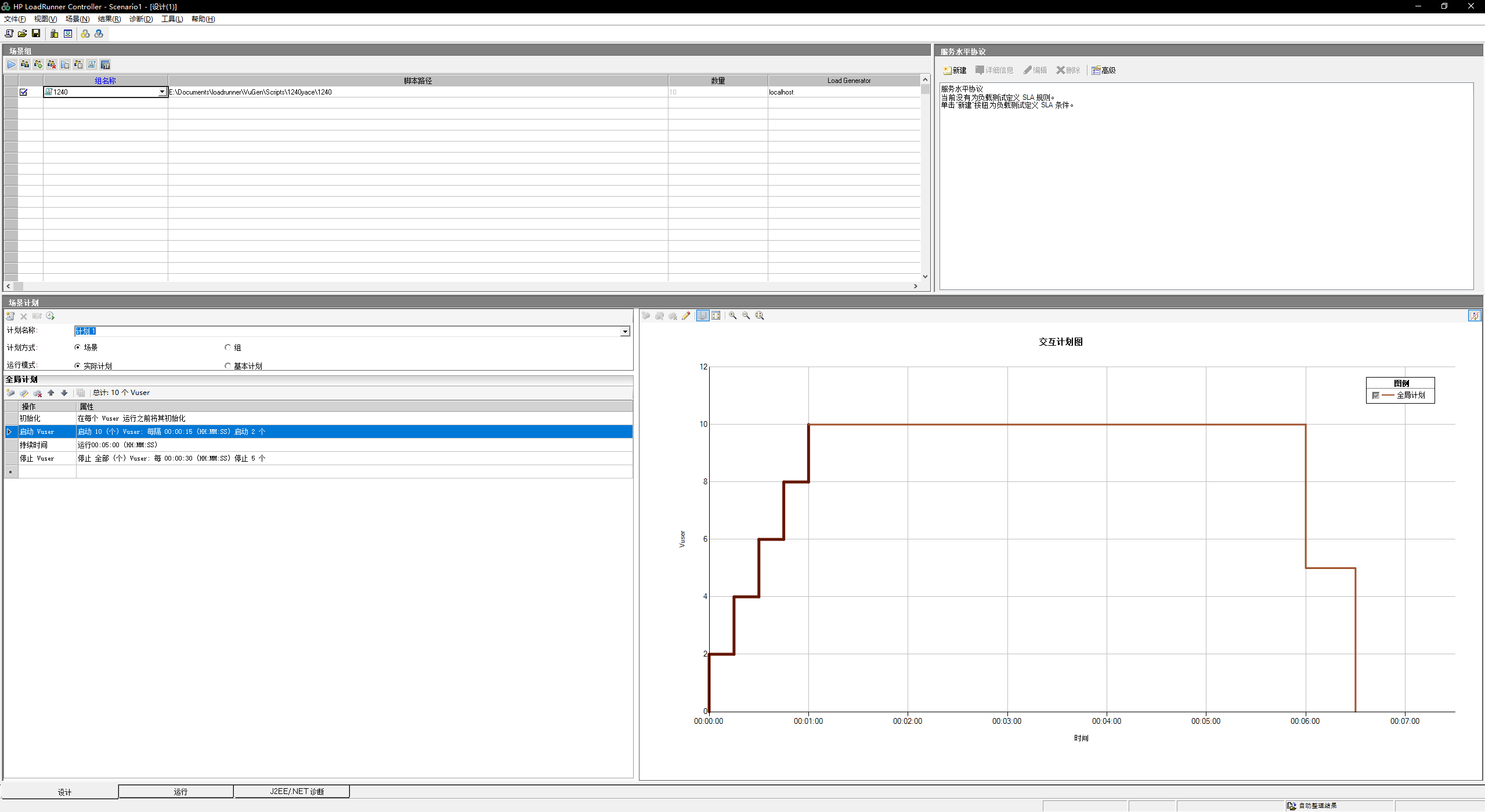
Task: Open the 诊断(D) menu
Action: 141,19
